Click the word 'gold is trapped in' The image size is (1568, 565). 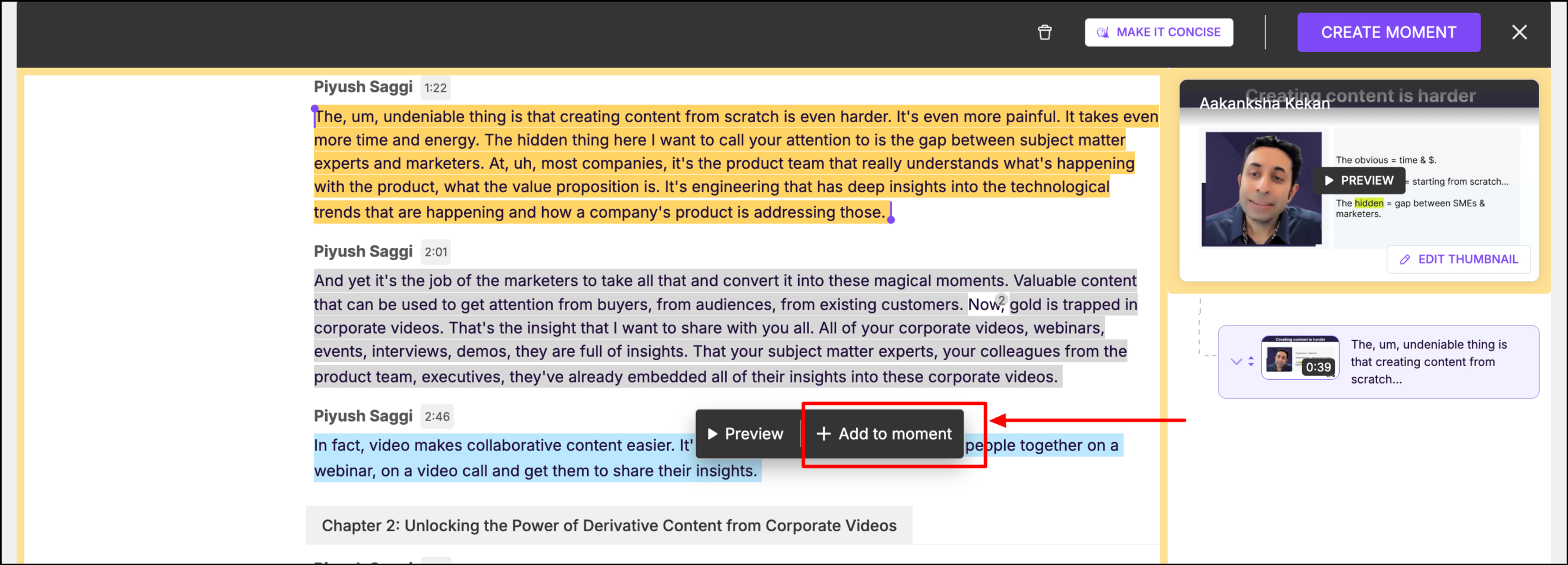1073,305
